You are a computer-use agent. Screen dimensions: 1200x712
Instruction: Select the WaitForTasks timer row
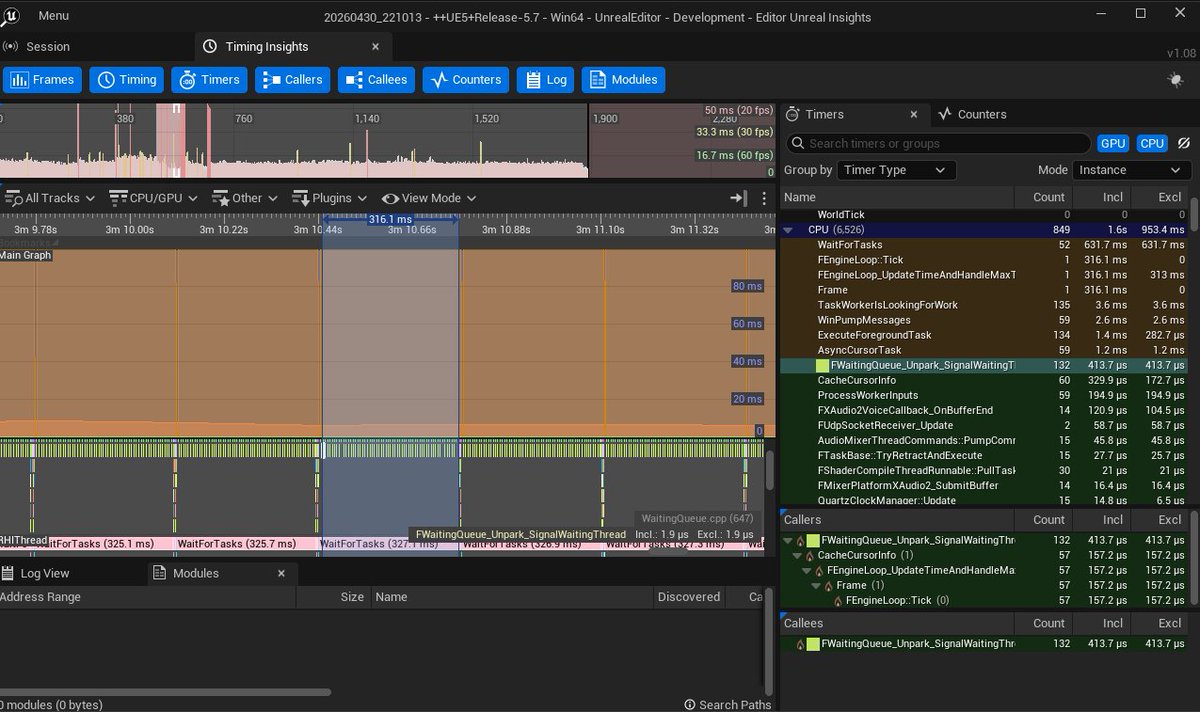click(985, 244)
